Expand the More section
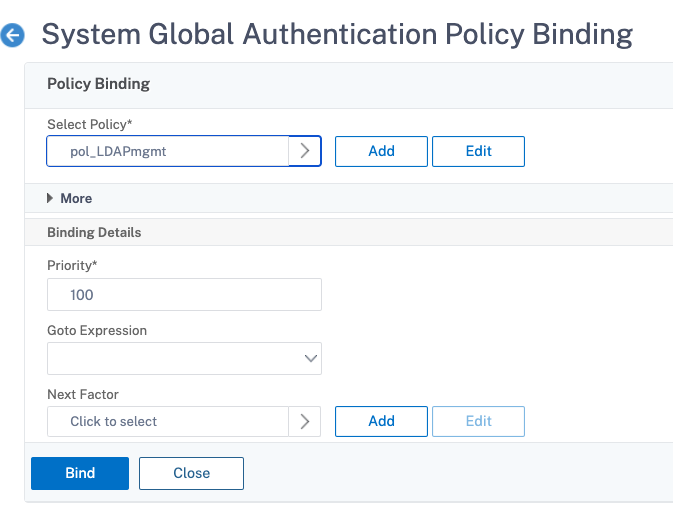This screenshot has width=673, height=509. point(70,198)
